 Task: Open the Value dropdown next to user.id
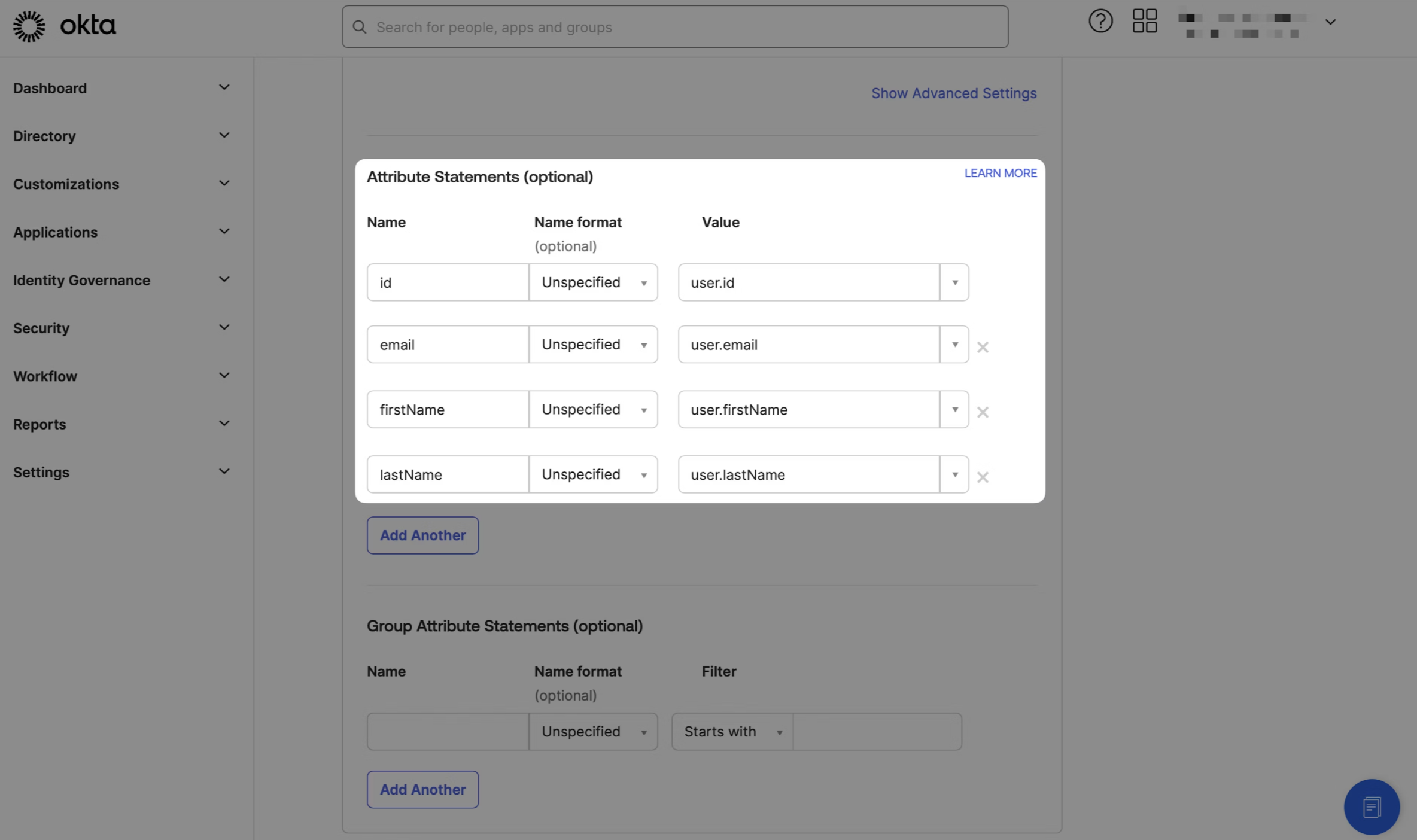click(x=954, y=282)
